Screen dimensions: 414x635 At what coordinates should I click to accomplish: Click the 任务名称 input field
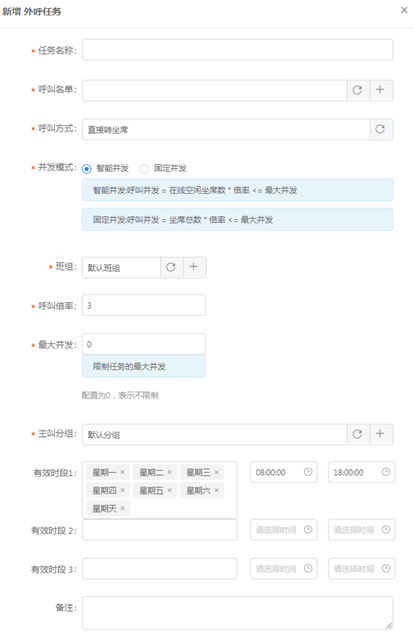pos(237,50)
